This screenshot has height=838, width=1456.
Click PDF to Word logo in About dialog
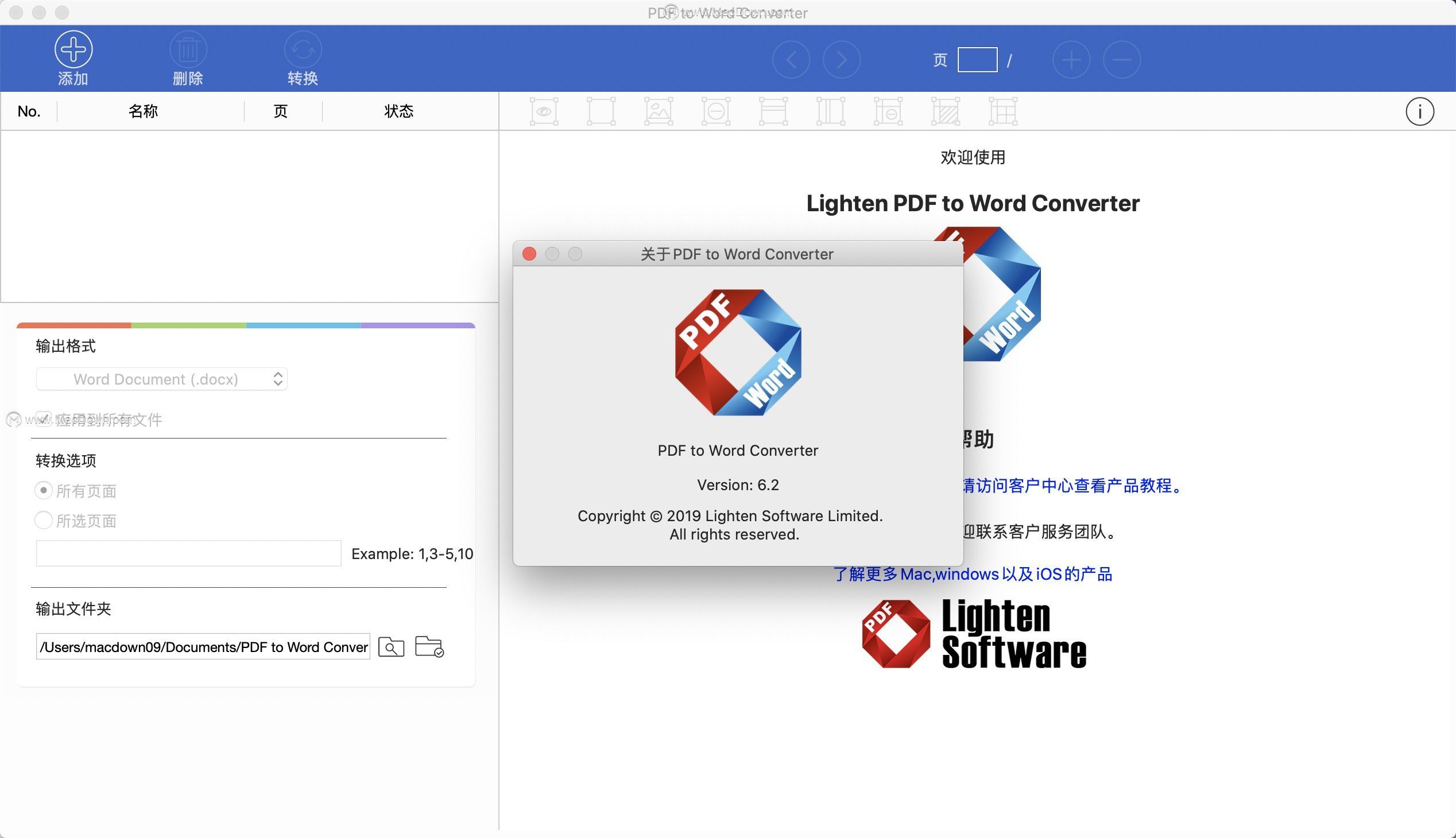click(x=738, y=352)
